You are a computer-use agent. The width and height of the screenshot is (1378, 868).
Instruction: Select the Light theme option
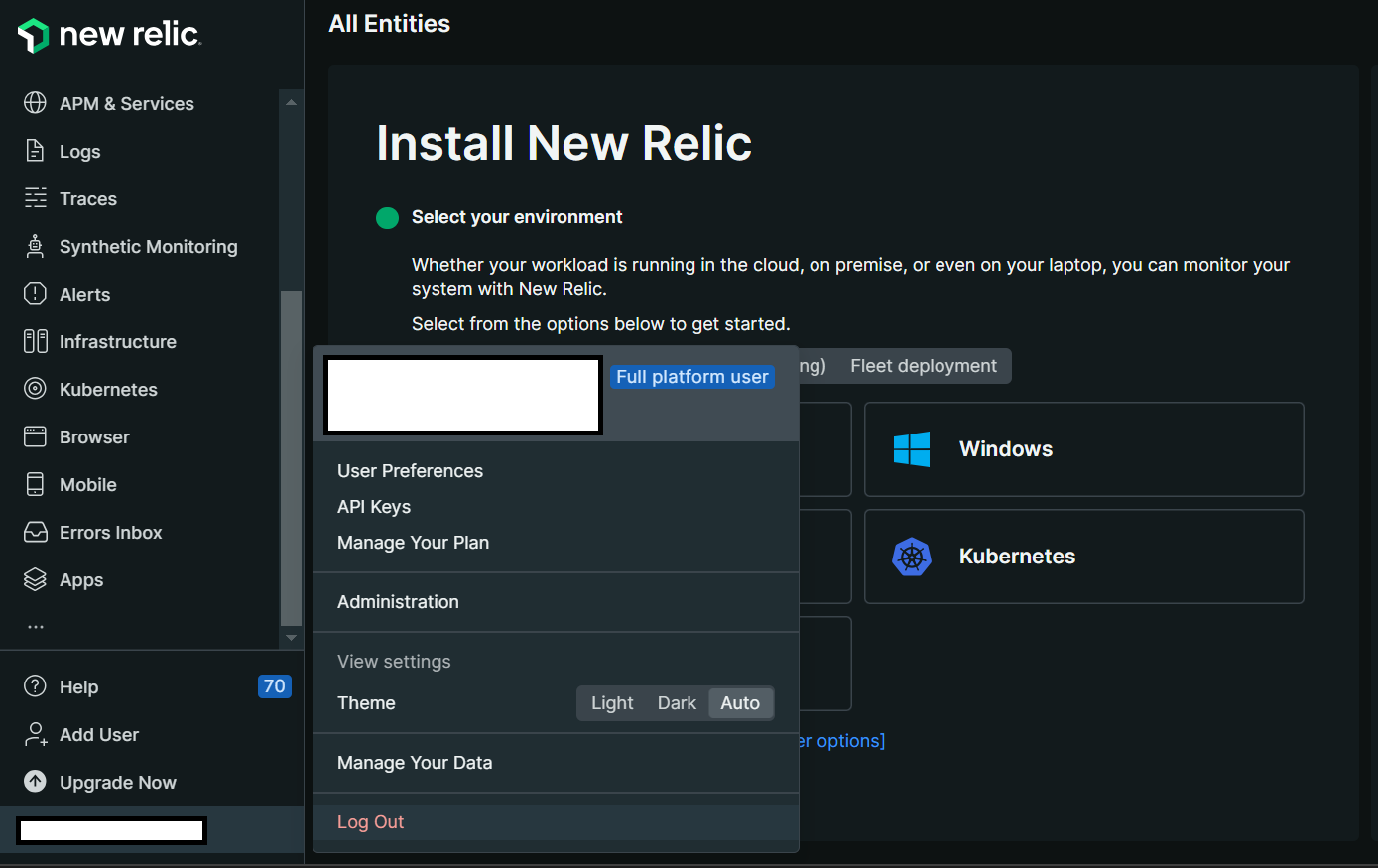(x=612, y=703)
